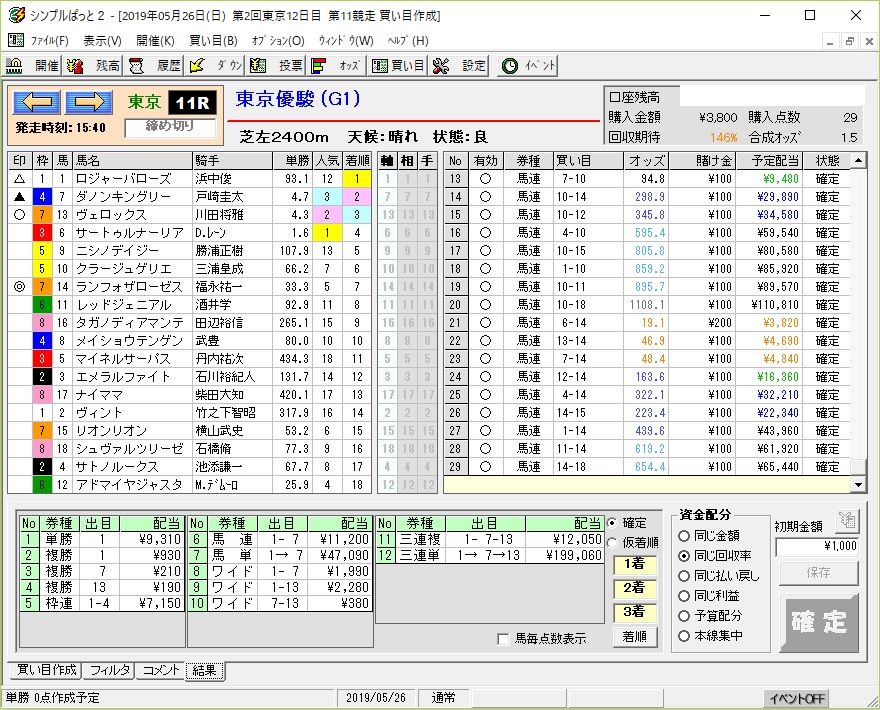The image size is (880, 710).
Task: Click the ▲ mark for ダノンキングリー
Action: click(x=20, y=197)
